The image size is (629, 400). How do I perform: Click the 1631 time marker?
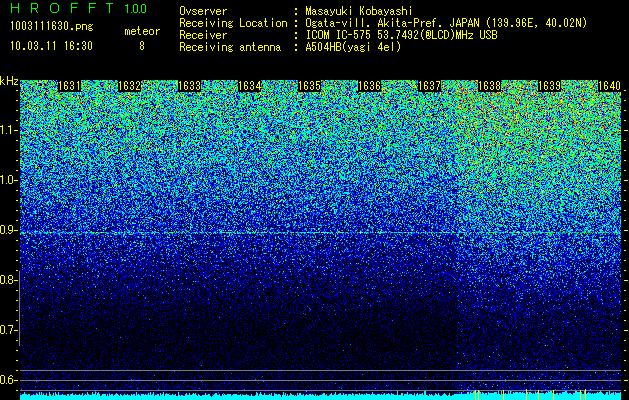tap(69, 86)
